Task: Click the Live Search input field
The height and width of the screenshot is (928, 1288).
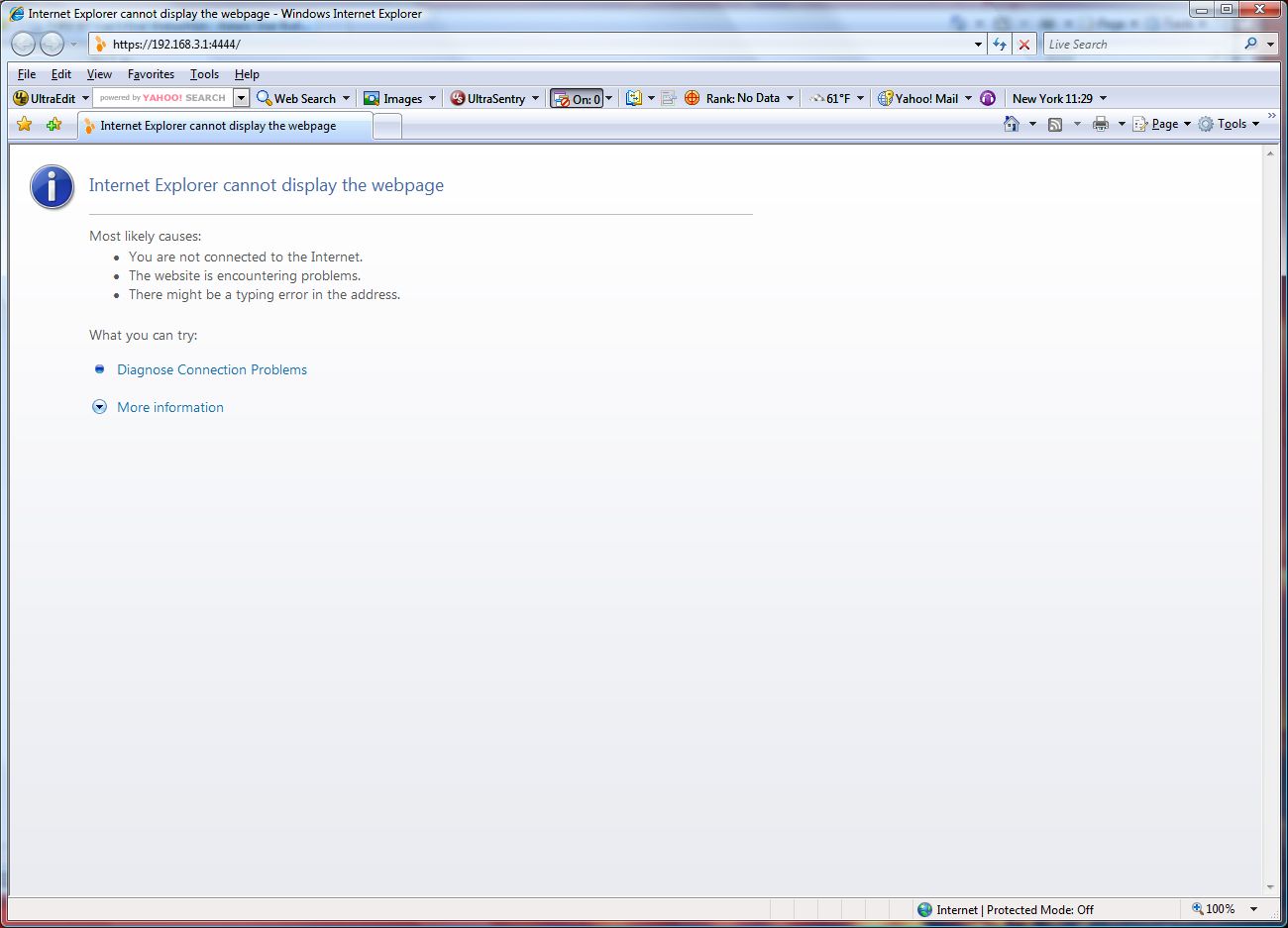Action: coord(1141,45)
